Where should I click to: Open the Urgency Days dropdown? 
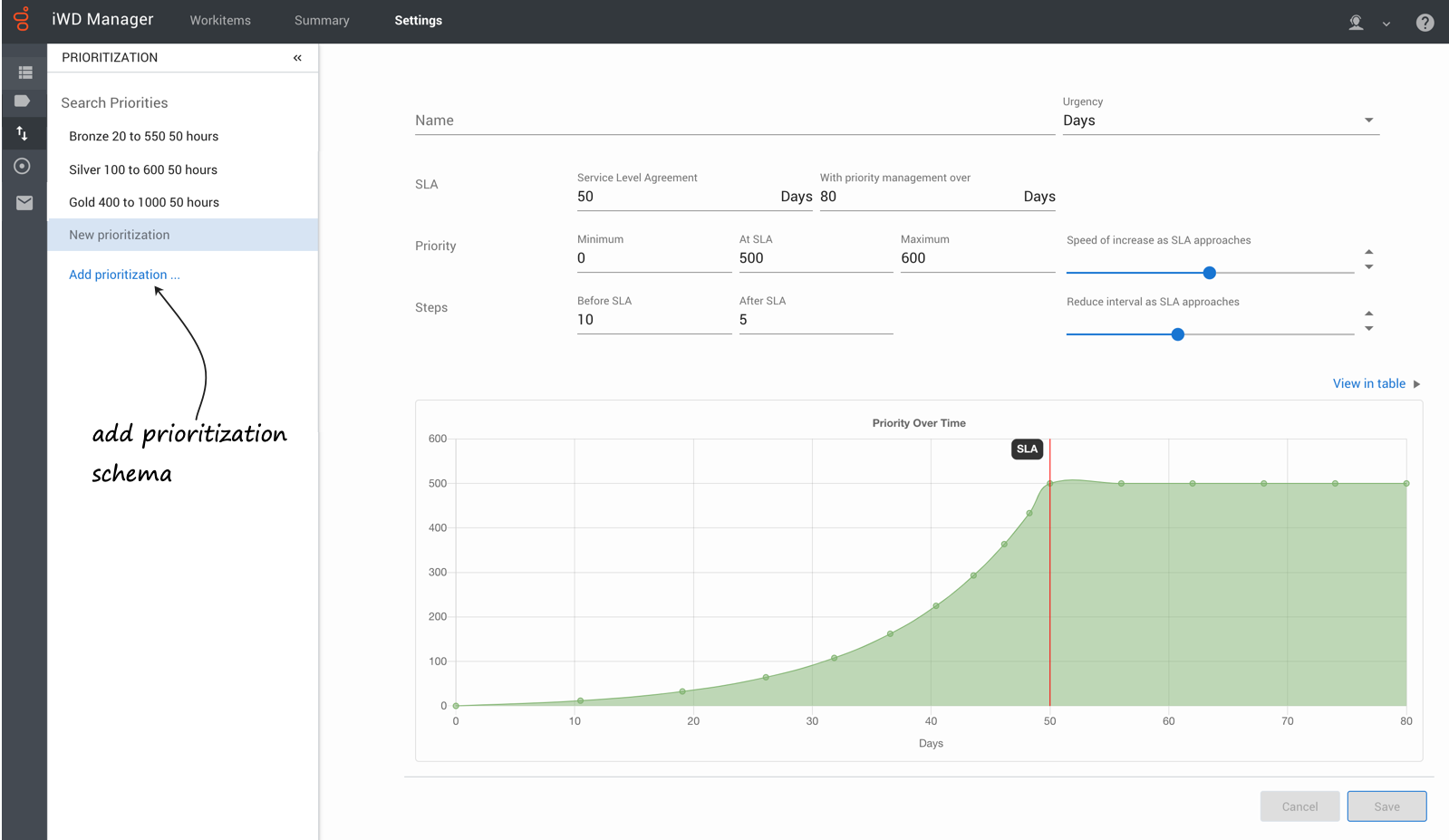pos(1221,121)
